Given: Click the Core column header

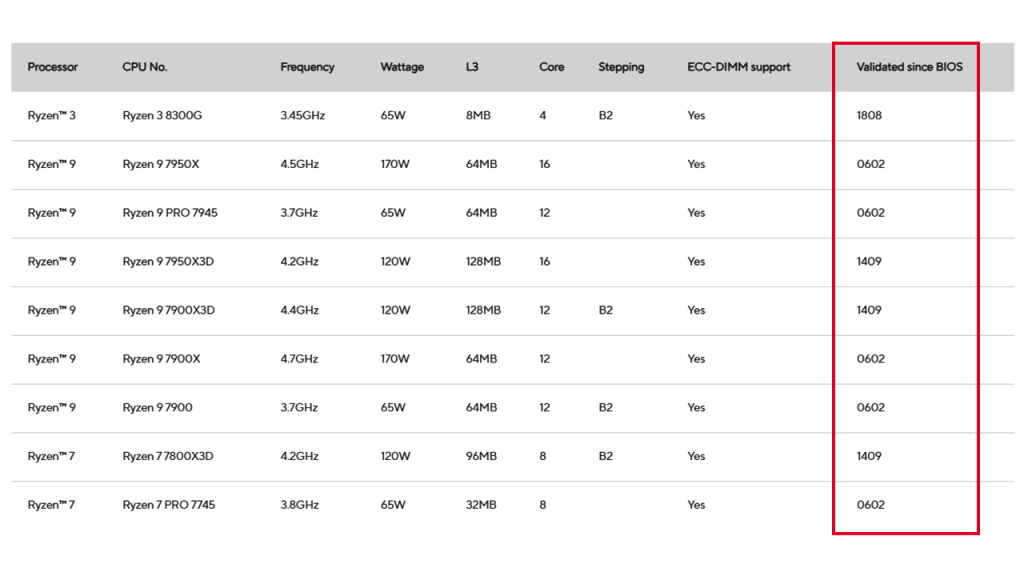Looking at the screenshot, I should (x=551, y=67).
